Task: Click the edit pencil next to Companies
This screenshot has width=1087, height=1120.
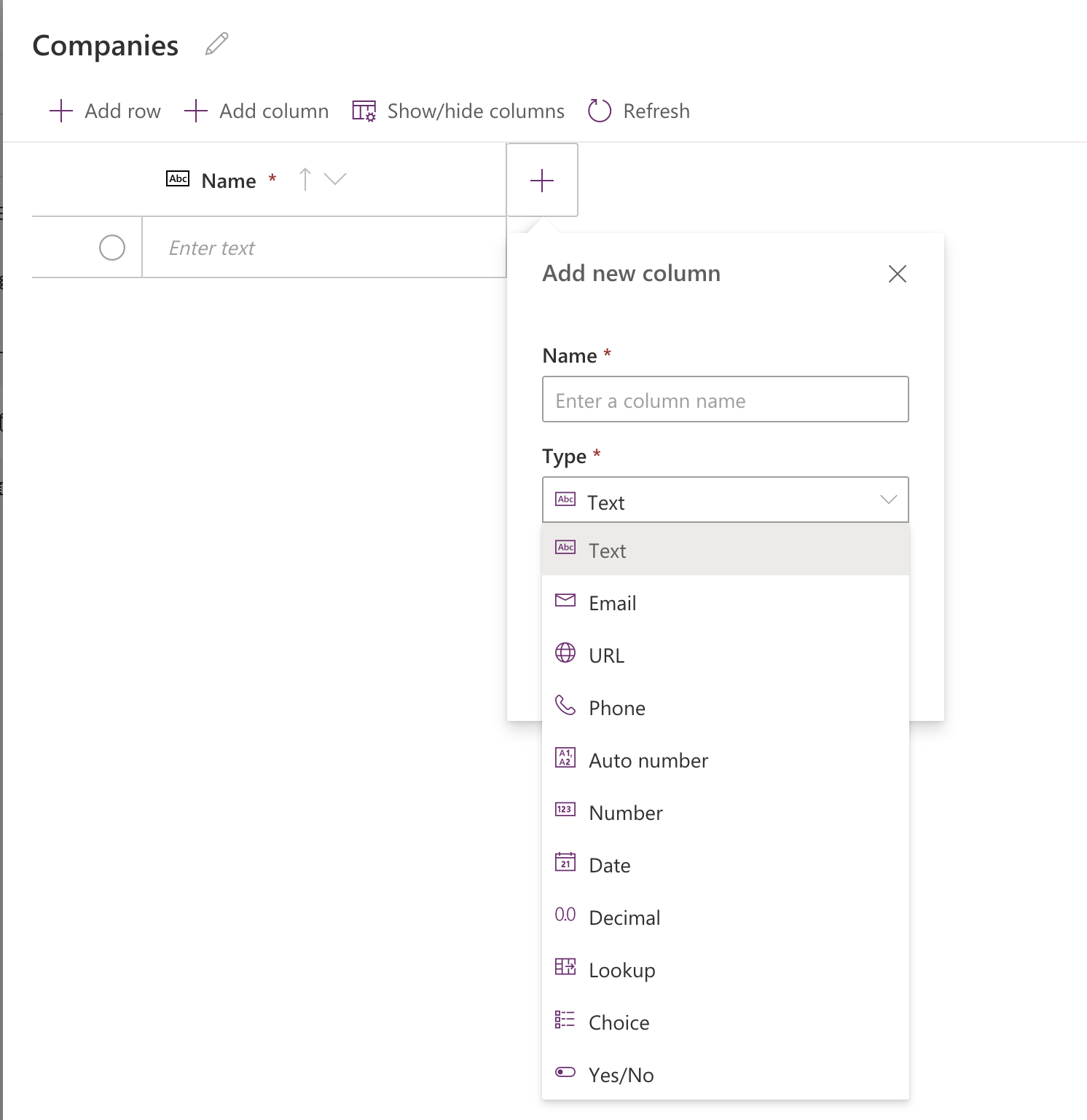Action: click(215, 44)
